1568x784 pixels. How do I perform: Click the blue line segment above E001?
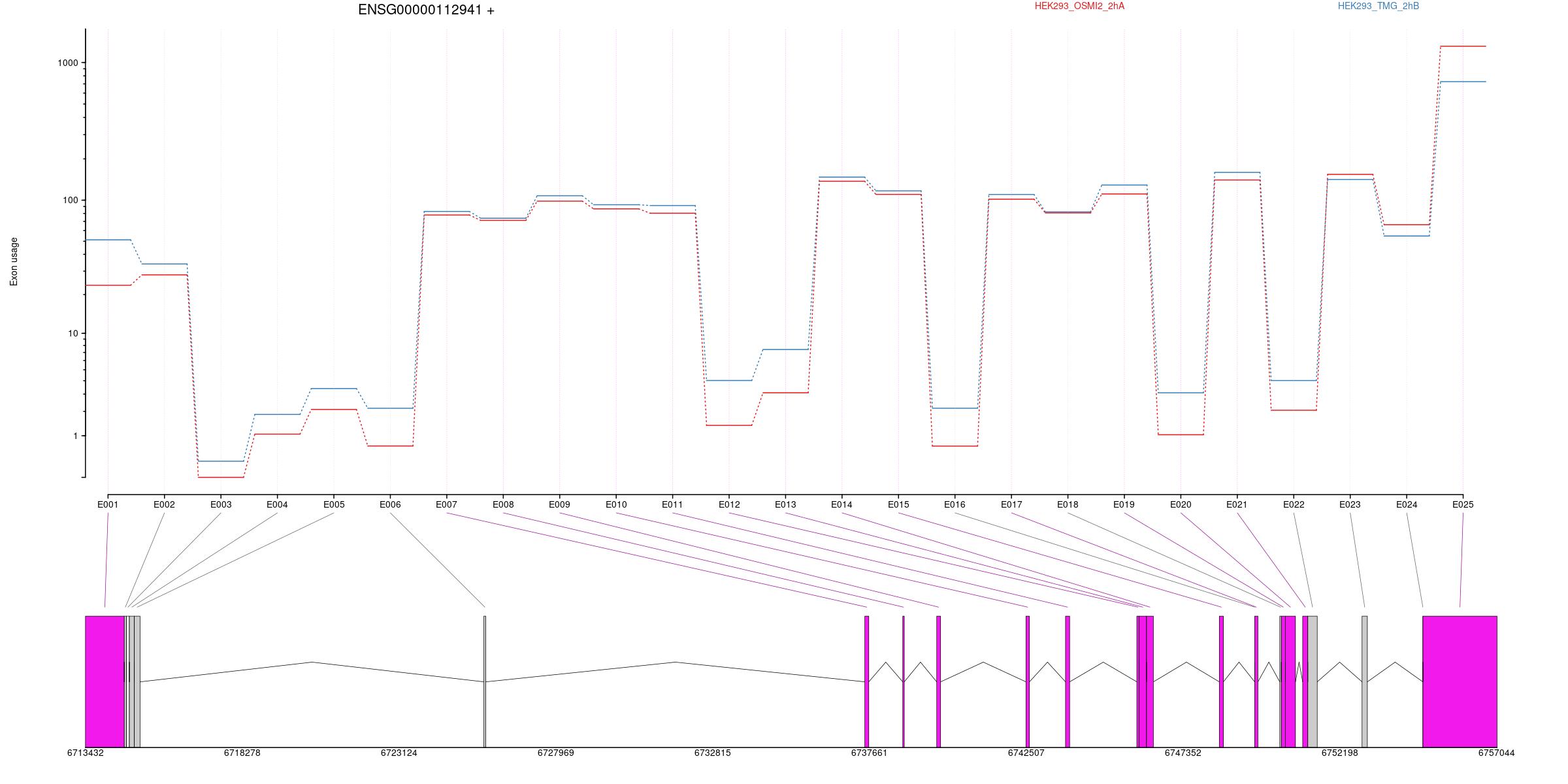point(108,240)
